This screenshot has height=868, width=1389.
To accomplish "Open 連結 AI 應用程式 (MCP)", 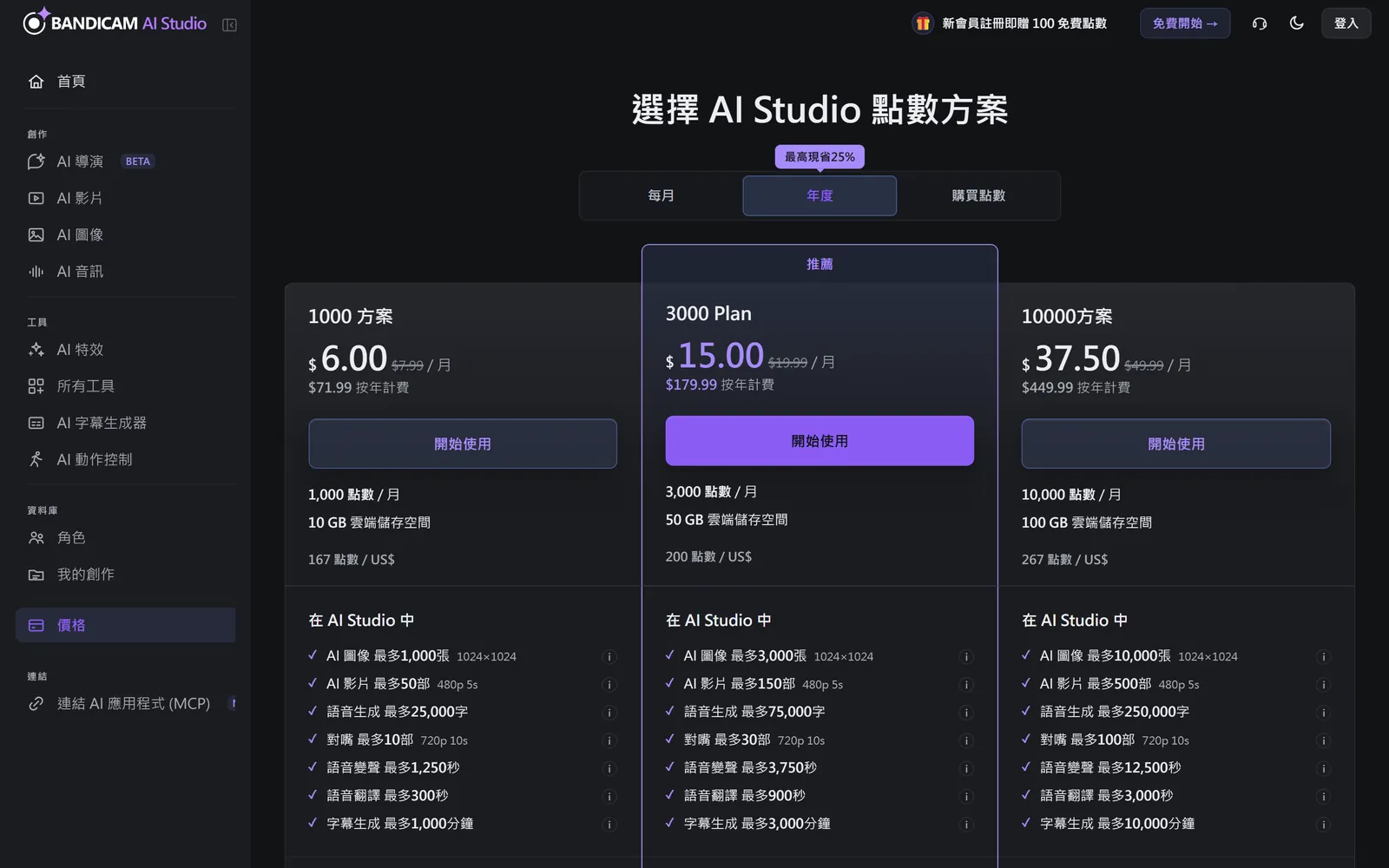I will point(126,704).
